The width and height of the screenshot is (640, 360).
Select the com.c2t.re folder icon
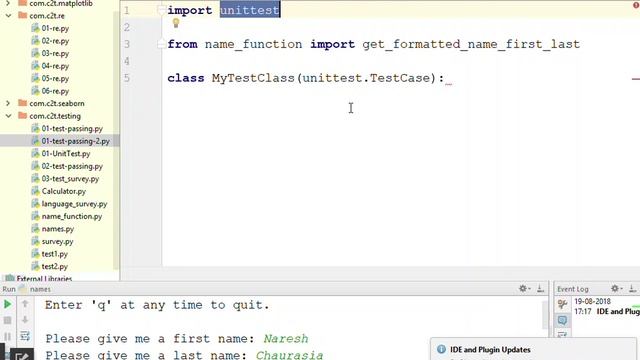tap(23, 16)
